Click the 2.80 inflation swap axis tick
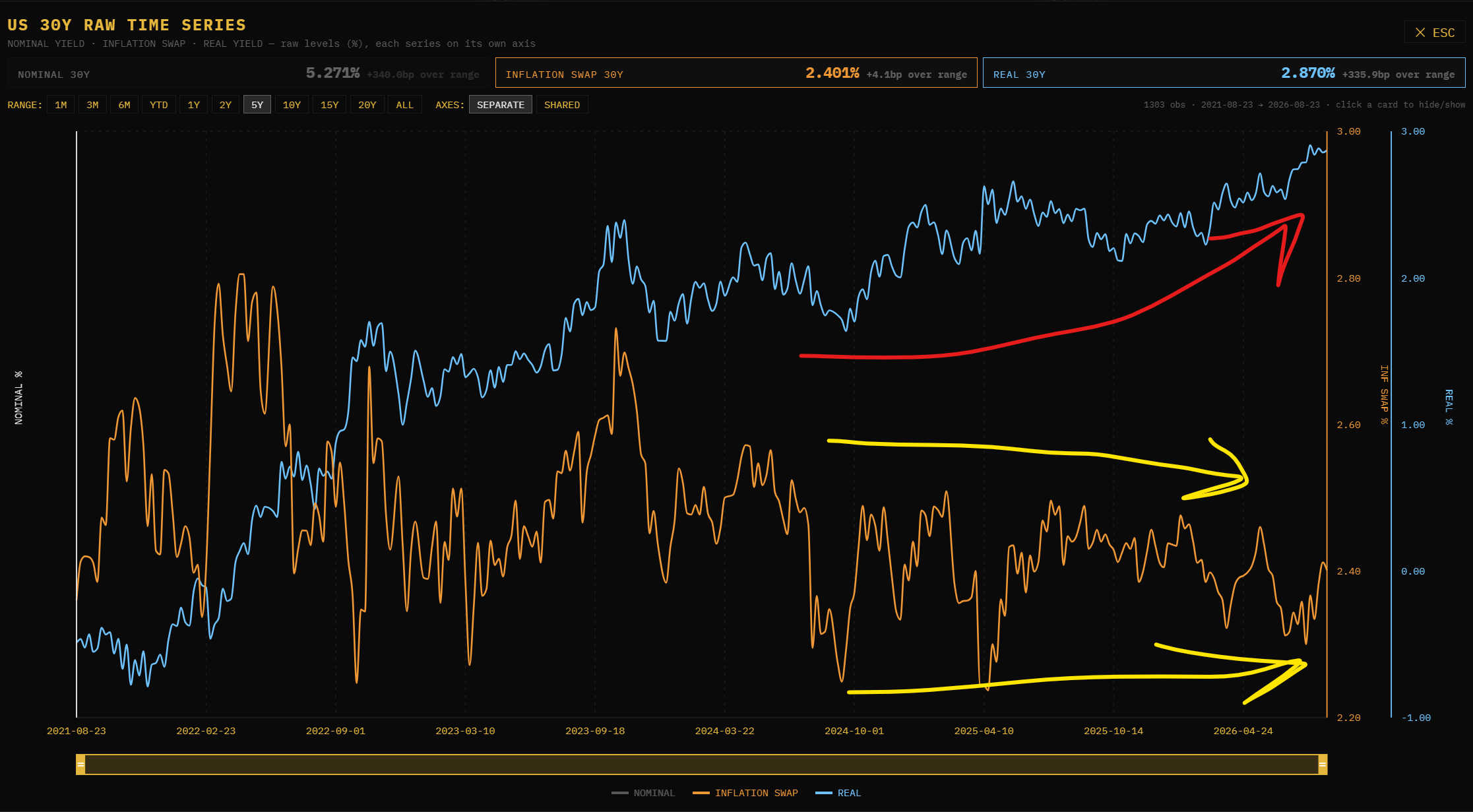1473x812 pixels. pyautogui.click(x=1348, y=278)
